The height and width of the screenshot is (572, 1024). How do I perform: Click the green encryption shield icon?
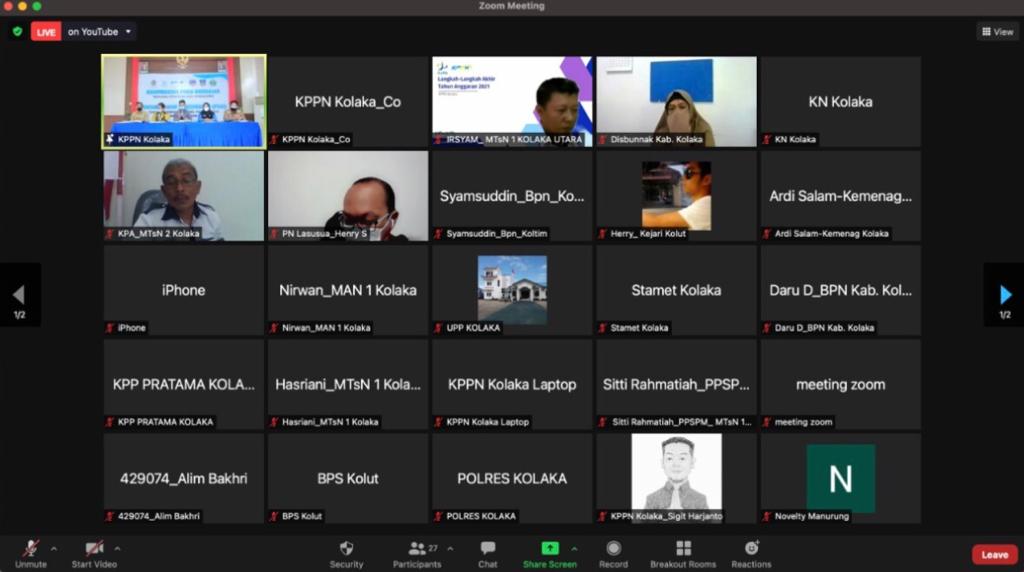tap(17, 32)
